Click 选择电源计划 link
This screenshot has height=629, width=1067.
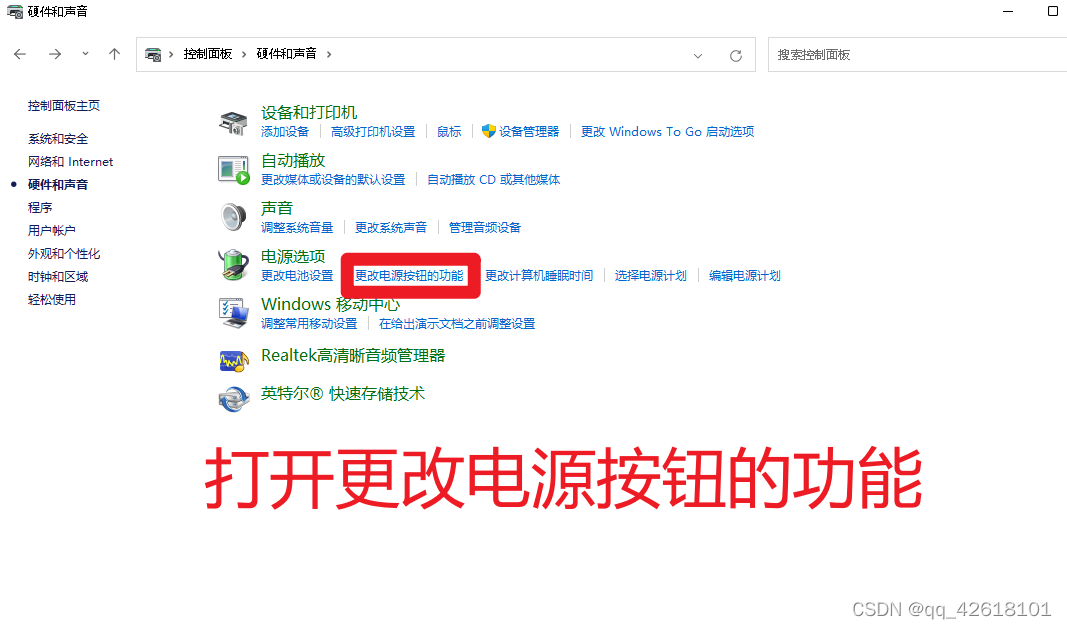pyautogui.click(x=651, y=276)
